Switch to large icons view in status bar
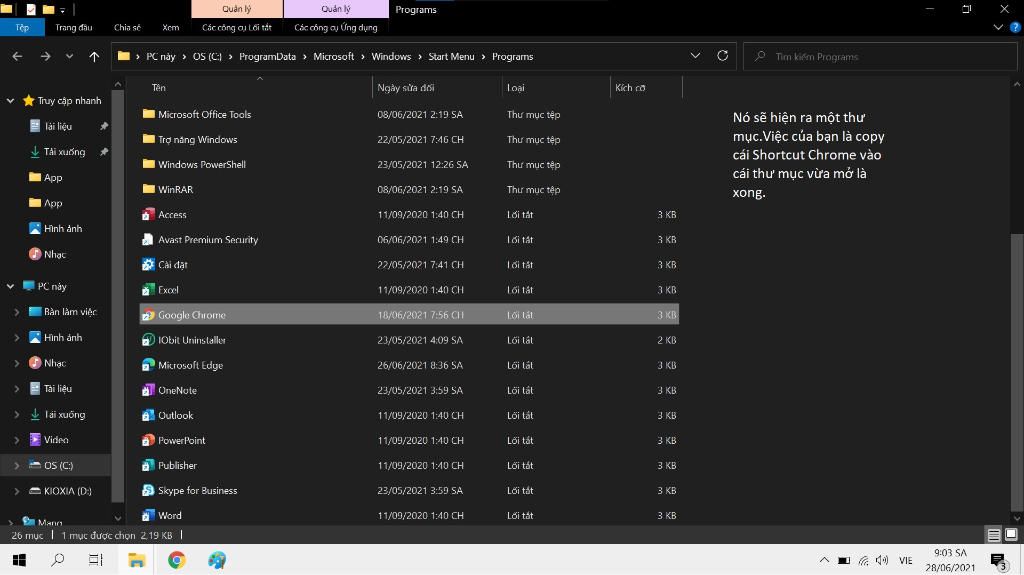Viewport: 1024px width, 575px height. (x=1011, y=535)
